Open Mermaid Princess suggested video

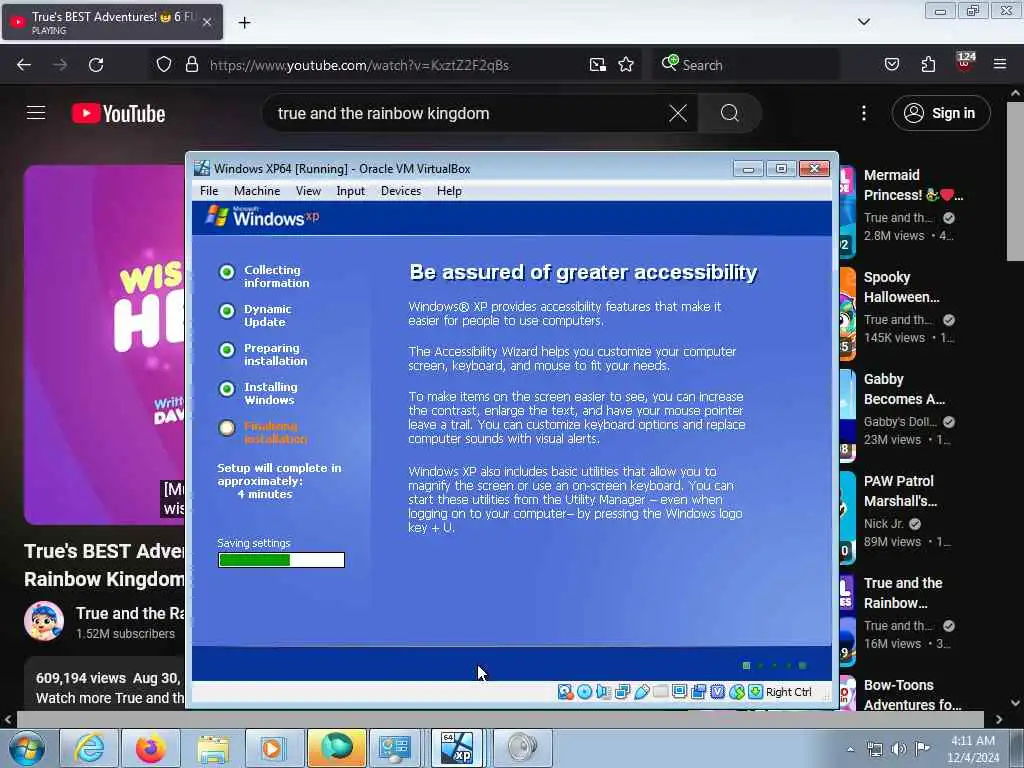click(x=913, y=185)
